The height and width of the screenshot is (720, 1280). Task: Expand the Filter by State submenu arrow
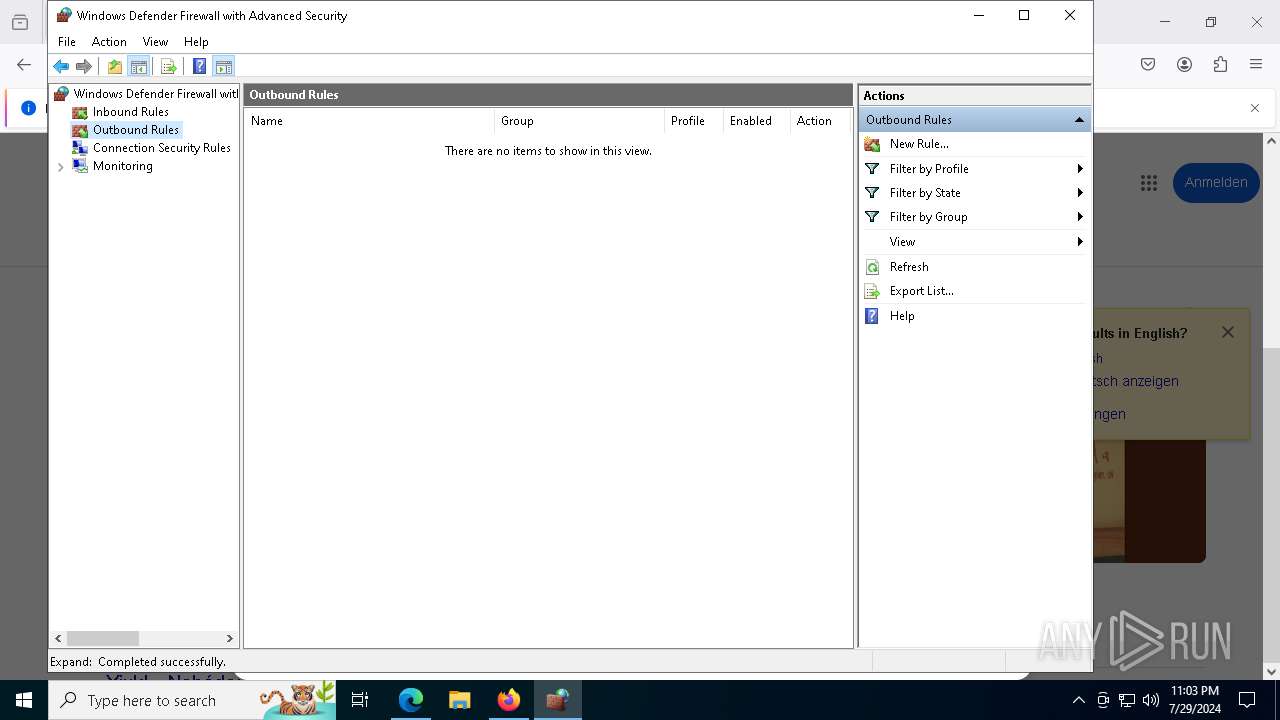point(1080,193)
